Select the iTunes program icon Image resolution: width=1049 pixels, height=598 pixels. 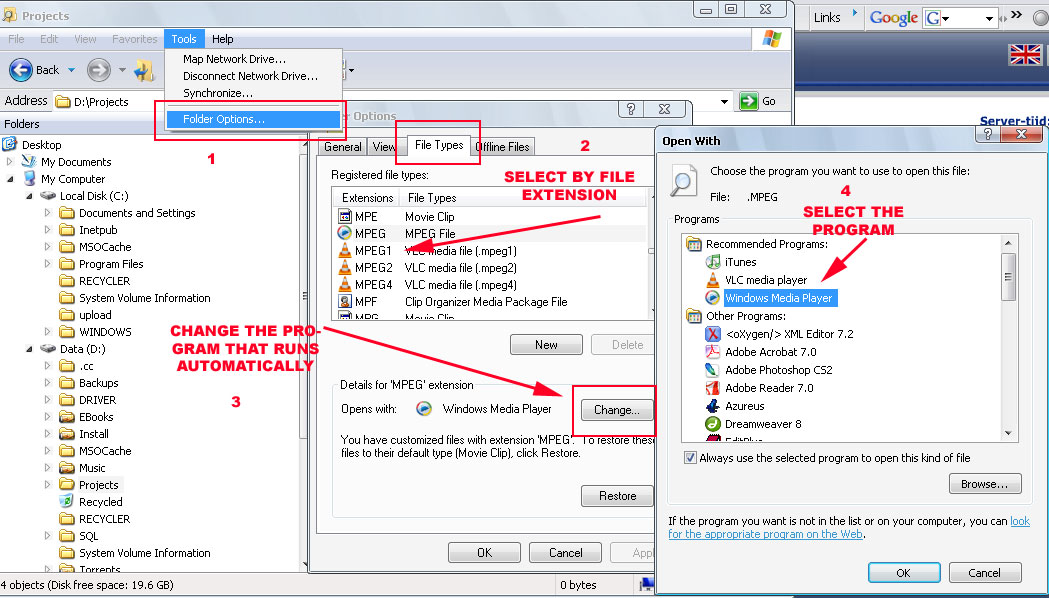713,262
